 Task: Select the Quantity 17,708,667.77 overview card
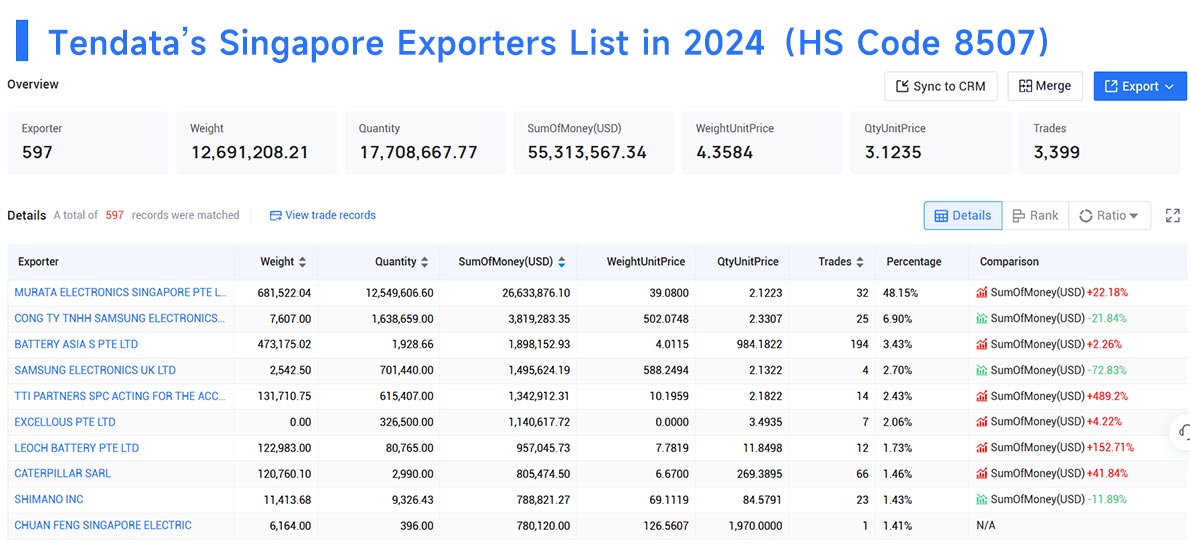[425, 143]
